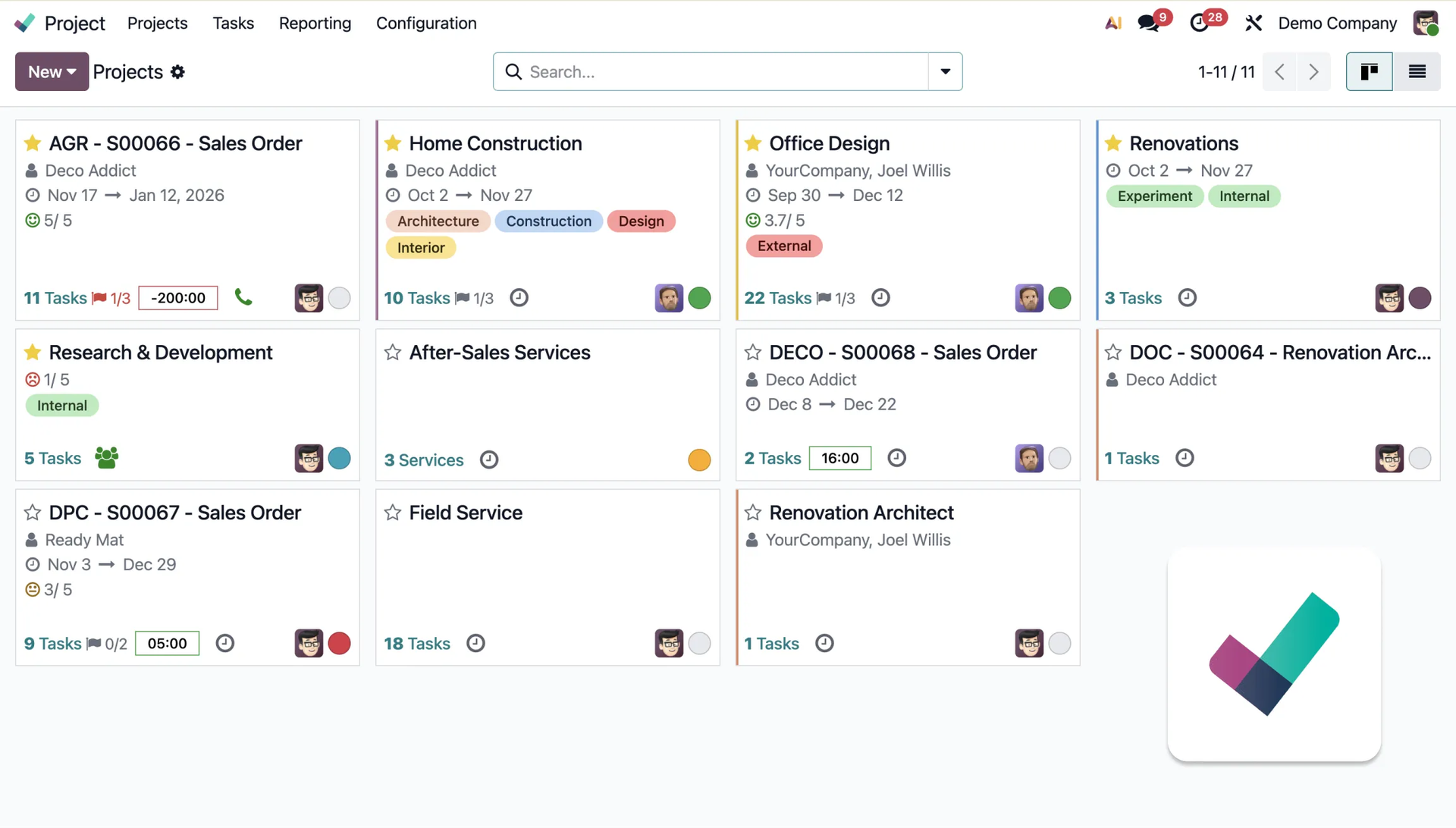The image size is (1456, 828).
Task: Open the New button dropdown
Action: point(52,72)
